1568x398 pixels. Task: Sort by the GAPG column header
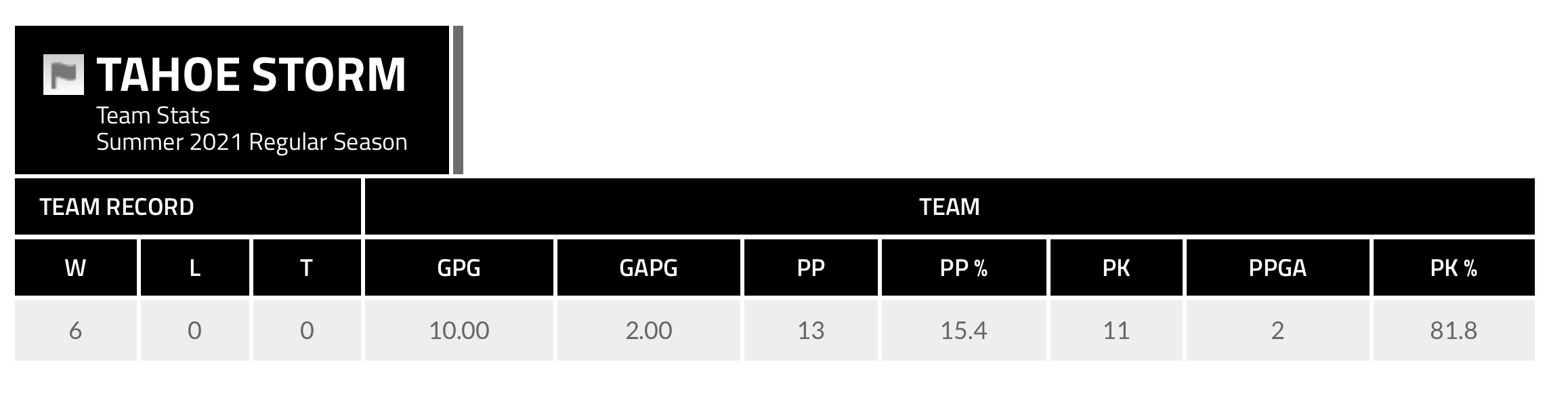(x=648, y=268)
